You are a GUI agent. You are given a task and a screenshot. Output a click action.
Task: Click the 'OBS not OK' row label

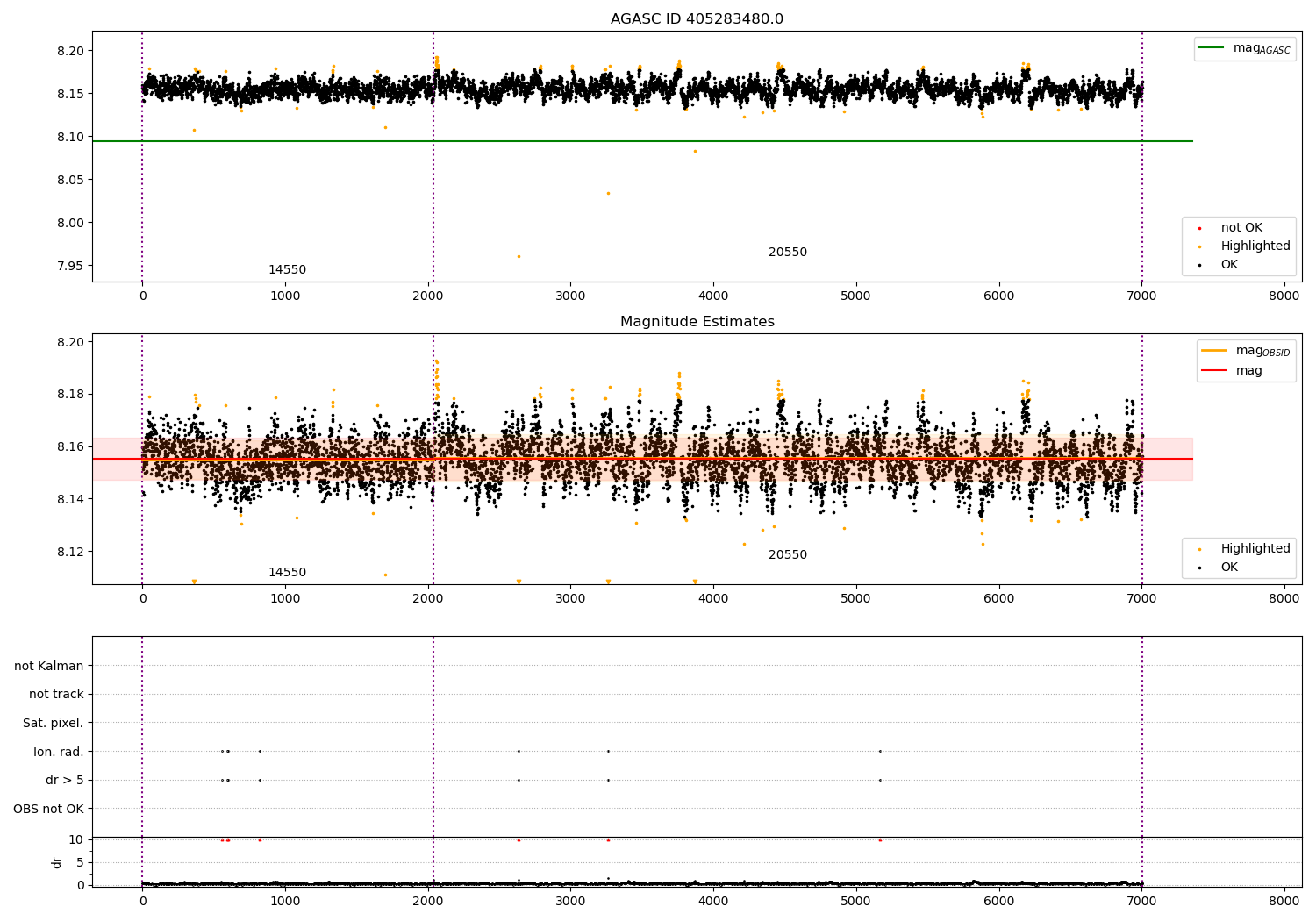(x=49, y=809)
